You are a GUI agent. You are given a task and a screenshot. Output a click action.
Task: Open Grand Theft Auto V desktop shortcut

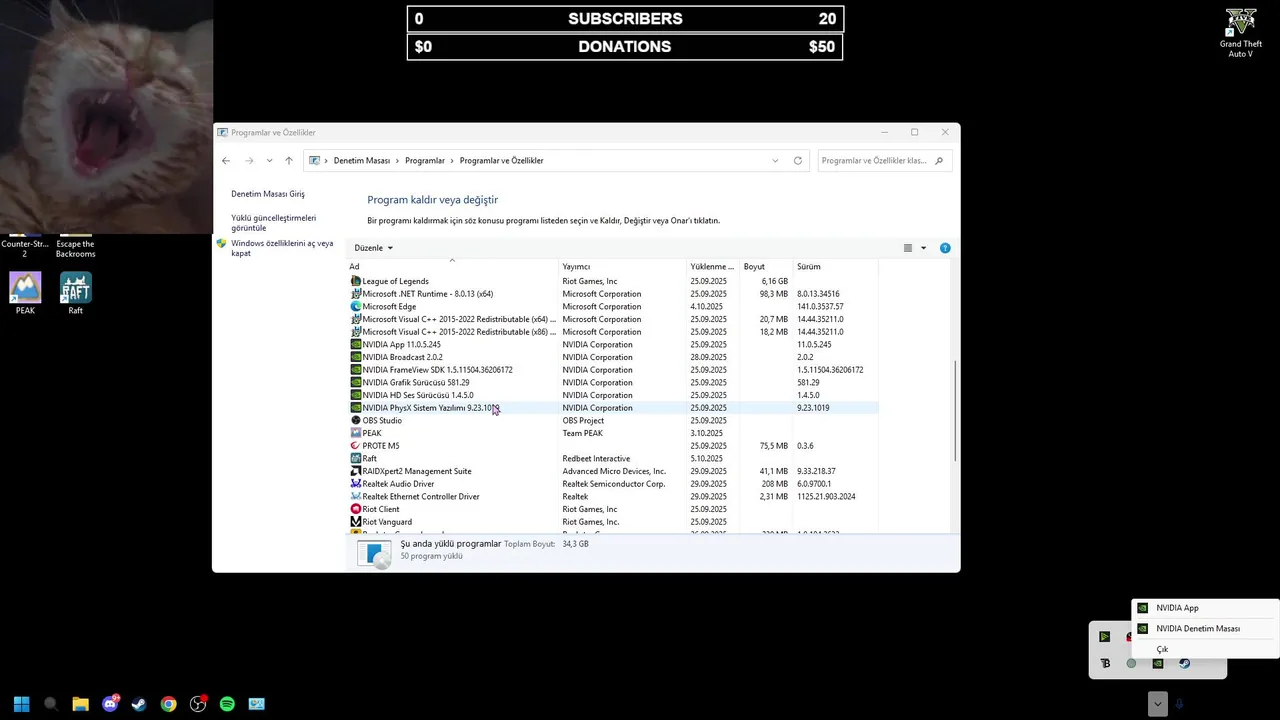point(1241,33)
